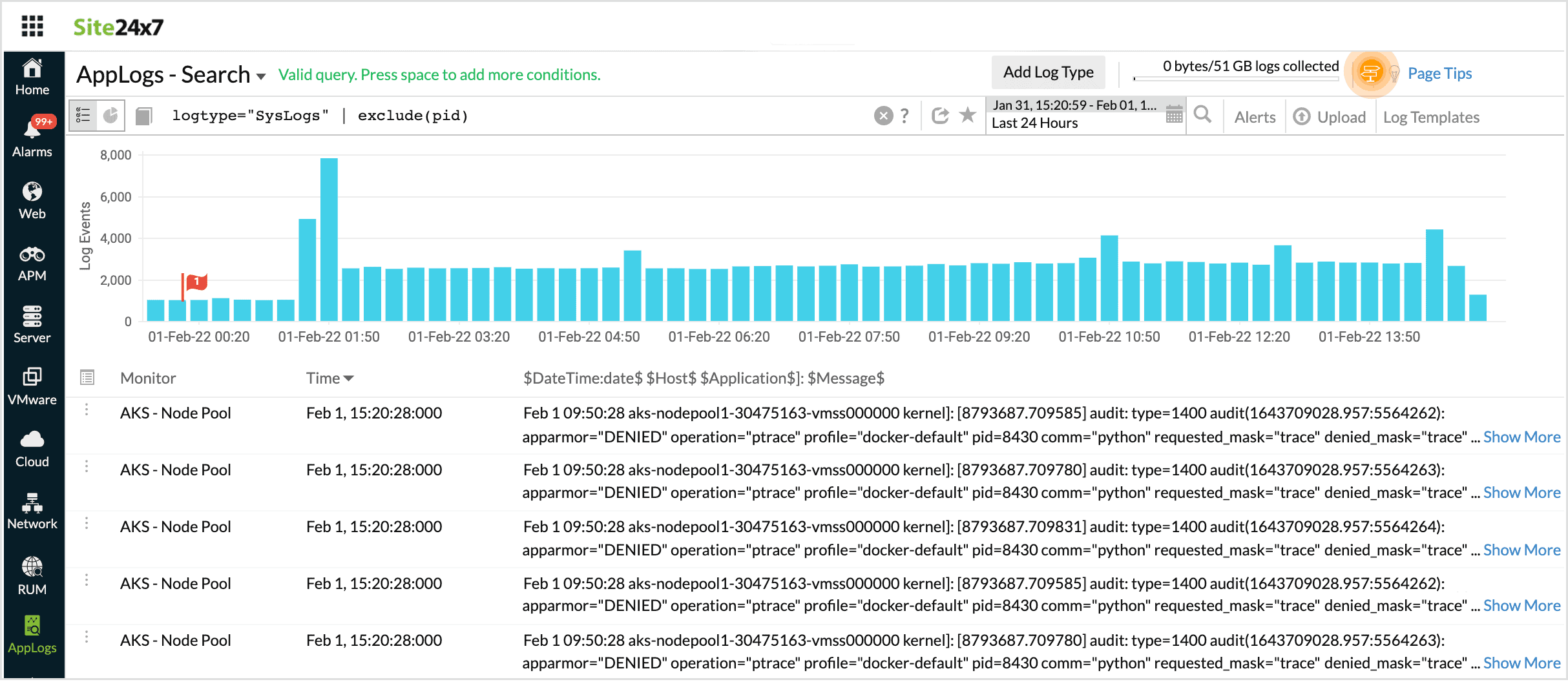Viewport: 1568px width, 682px height.
Task: Open query help question mark icon
Action: click(x=904, y=116)
